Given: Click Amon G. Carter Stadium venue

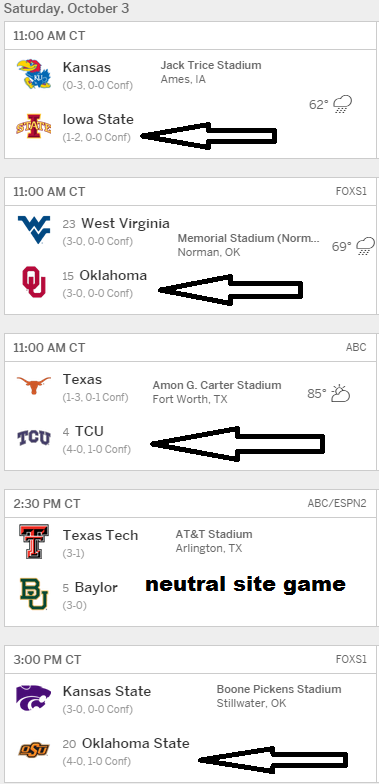Looking at the screenshot, I should click(x=216, y=385).
